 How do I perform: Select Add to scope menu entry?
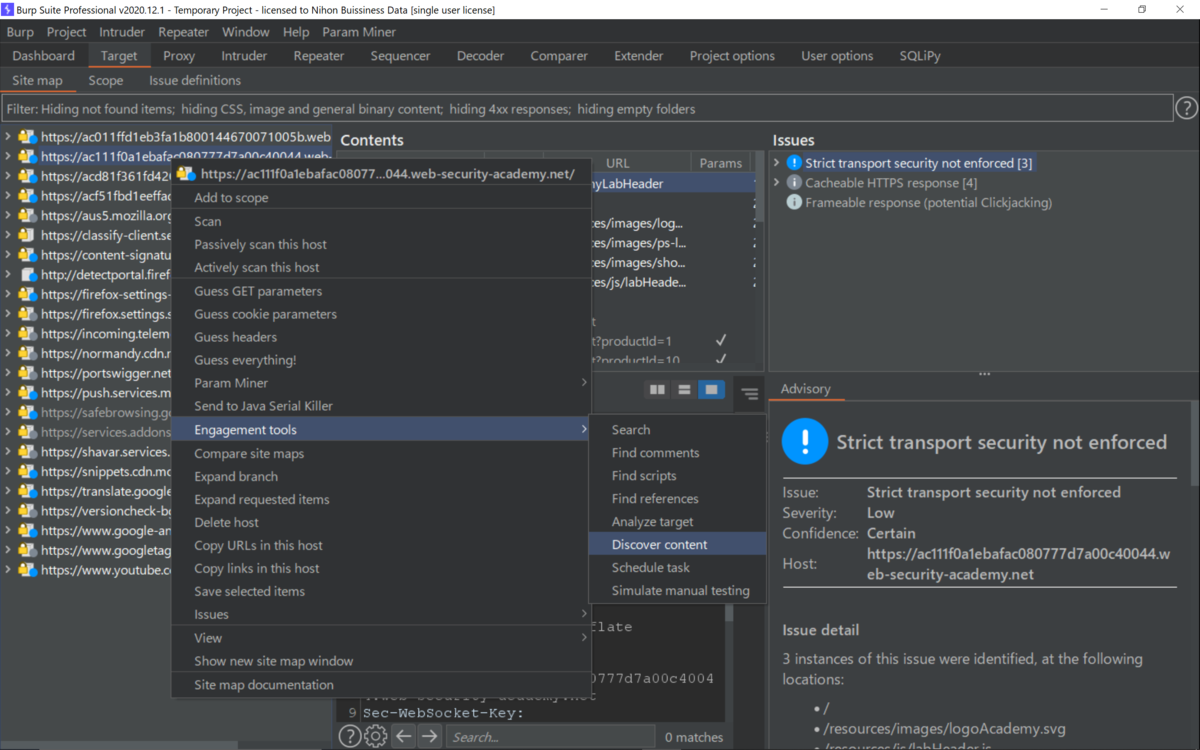(381, 198)
